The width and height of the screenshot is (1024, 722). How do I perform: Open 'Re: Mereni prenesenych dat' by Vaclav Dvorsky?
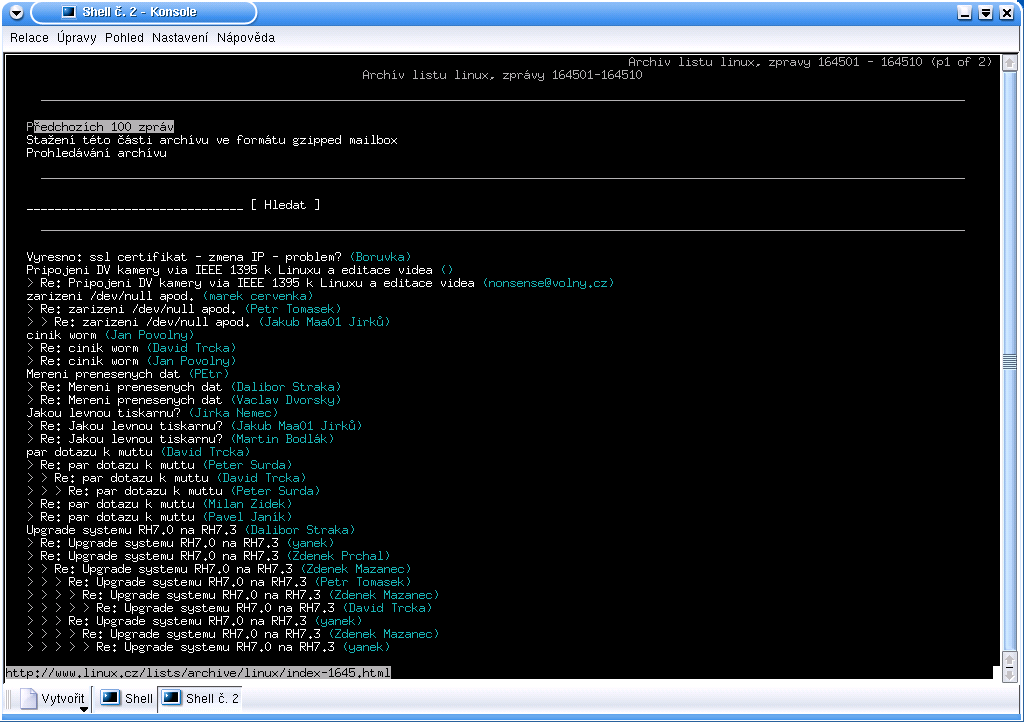point(131,401)
